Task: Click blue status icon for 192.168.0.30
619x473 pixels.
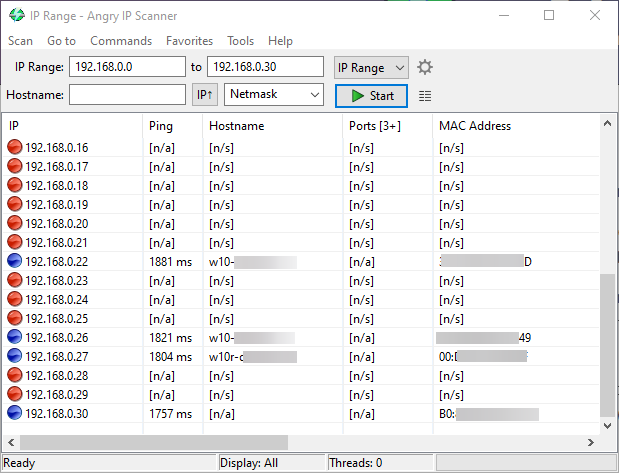Action: point(15,413)
